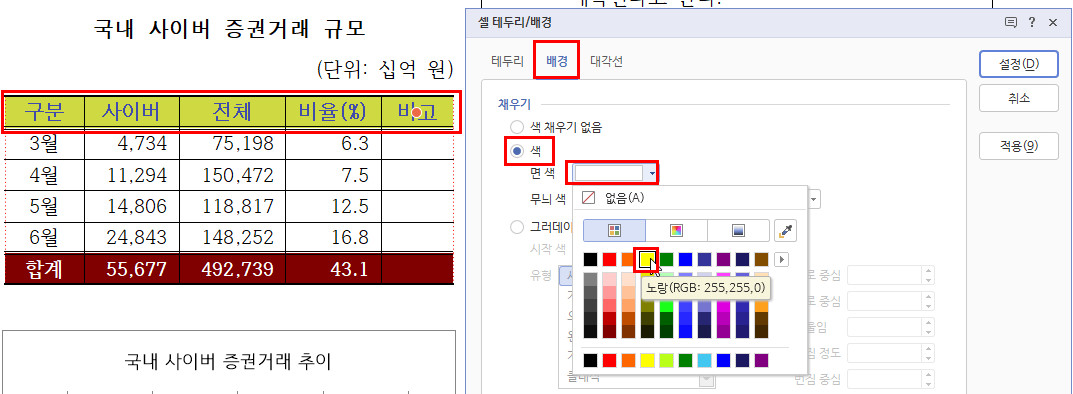Open the 배경 tab
1073x394 pixels.
[557, 61]
